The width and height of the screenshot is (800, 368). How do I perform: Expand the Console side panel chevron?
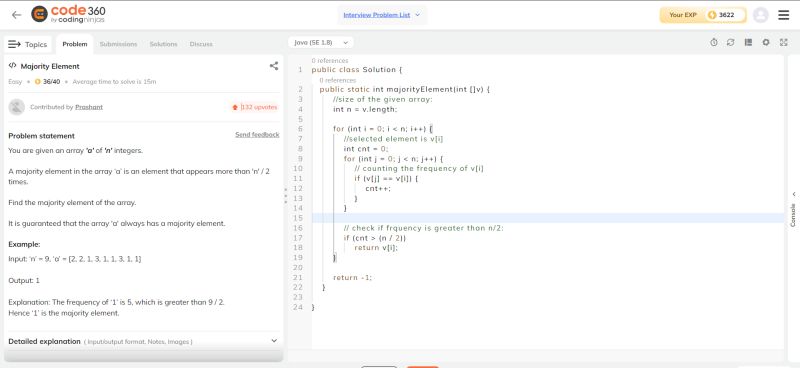pos(793,194)
